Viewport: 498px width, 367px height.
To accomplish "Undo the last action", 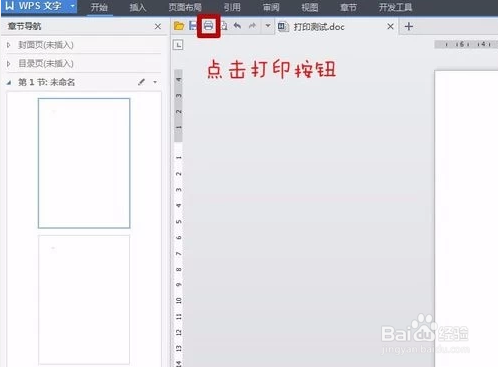I will [237, 26].
